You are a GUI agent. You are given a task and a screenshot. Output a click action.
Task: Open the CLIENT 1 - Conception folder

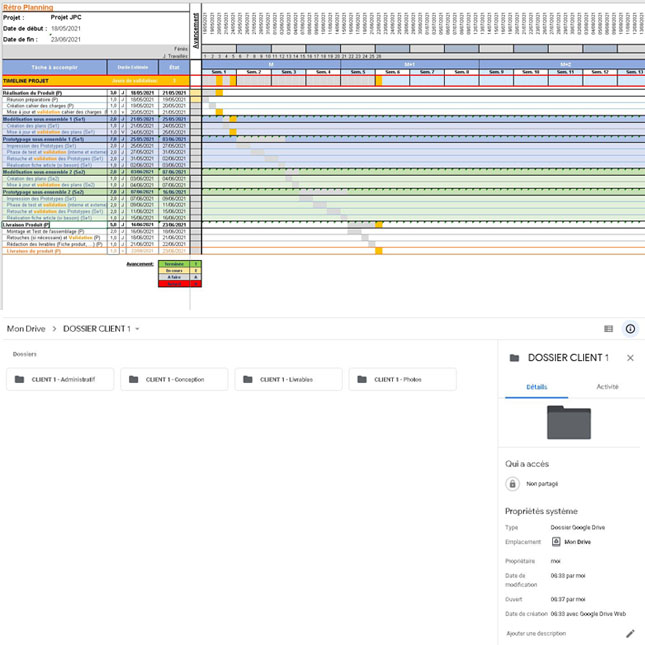coord(176,380)
